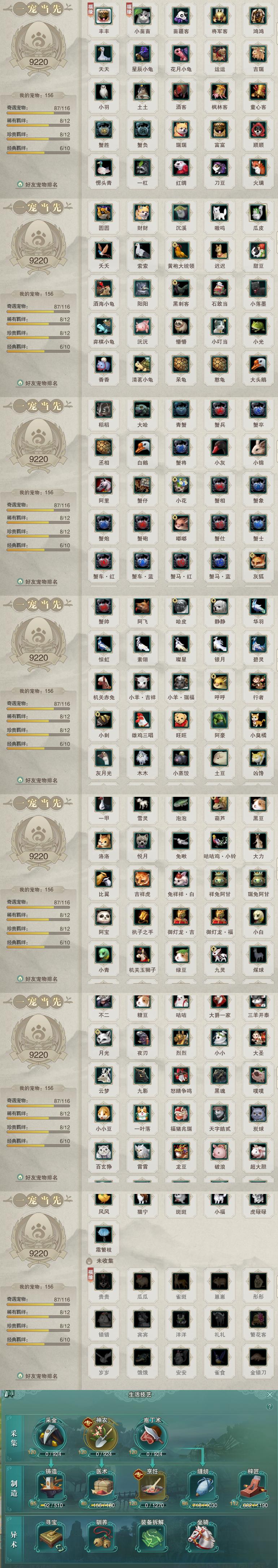The width and height of the screenshot is (278, 1568).
Task: Open the 铸造 crafting skill
Action: pyautogui.click(x=52, y=1487)
